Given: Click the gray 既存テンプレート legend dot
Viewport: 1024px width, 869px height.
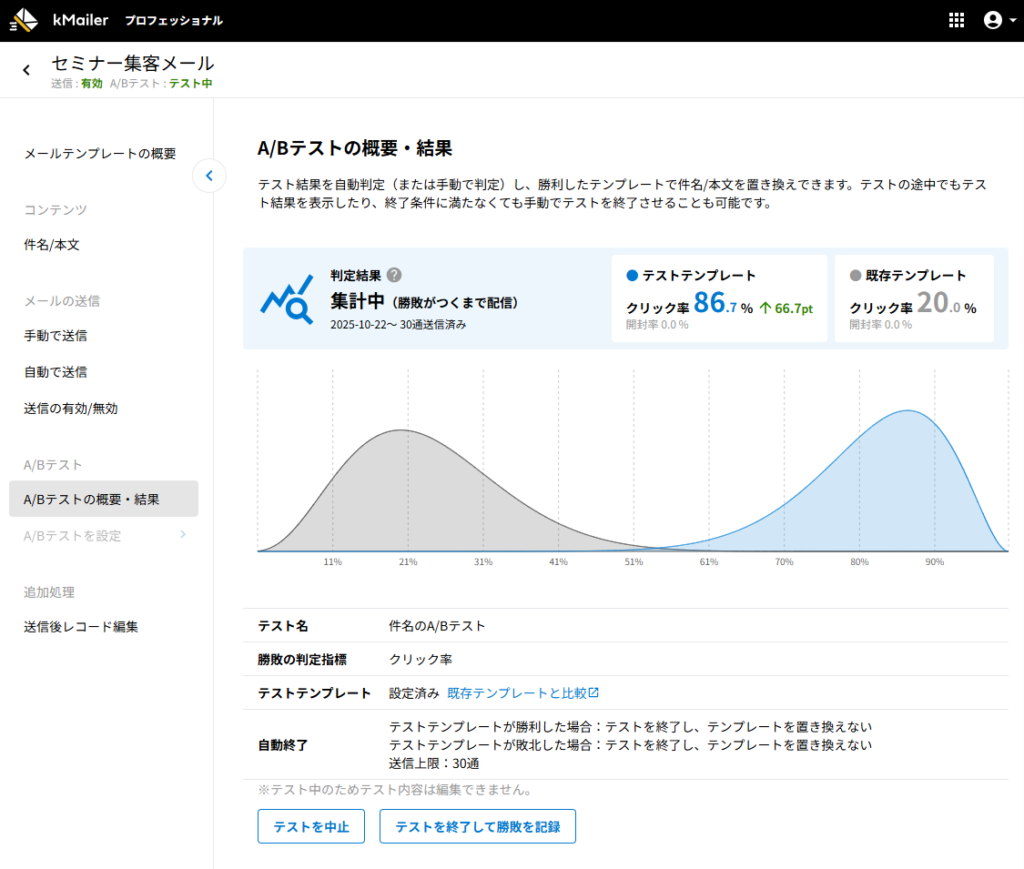Looking at the screenshot, I should [x=855, y=276].
